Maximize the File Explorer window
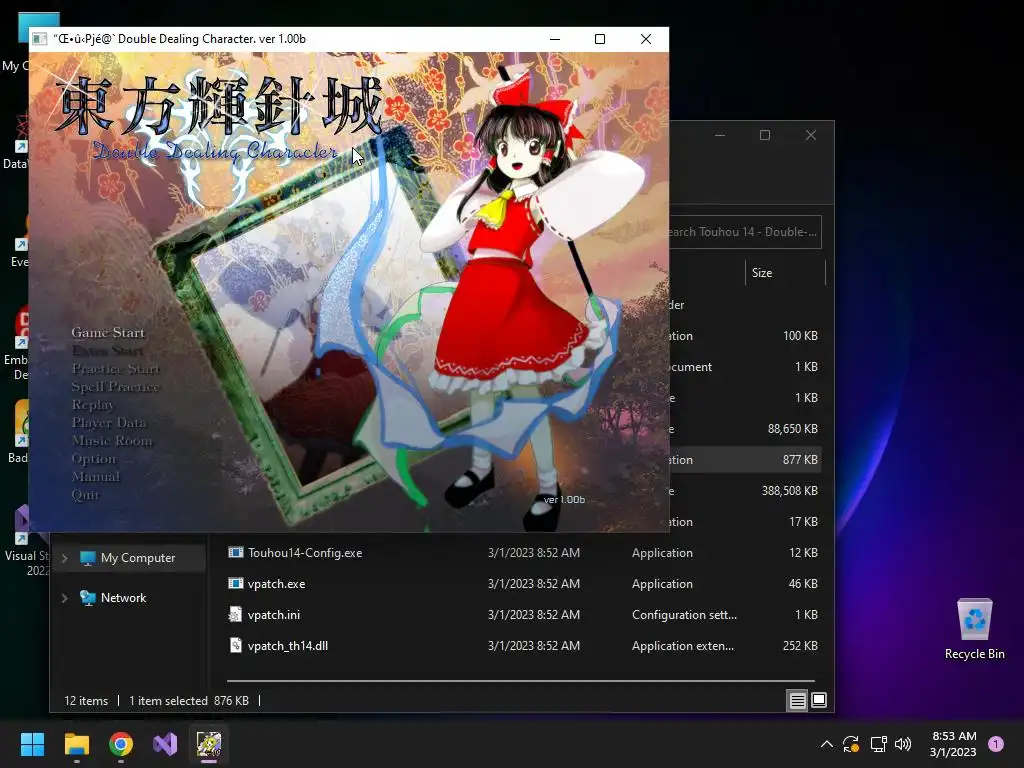The height and width of the screenshot is (768, 1024). point(765,135)
